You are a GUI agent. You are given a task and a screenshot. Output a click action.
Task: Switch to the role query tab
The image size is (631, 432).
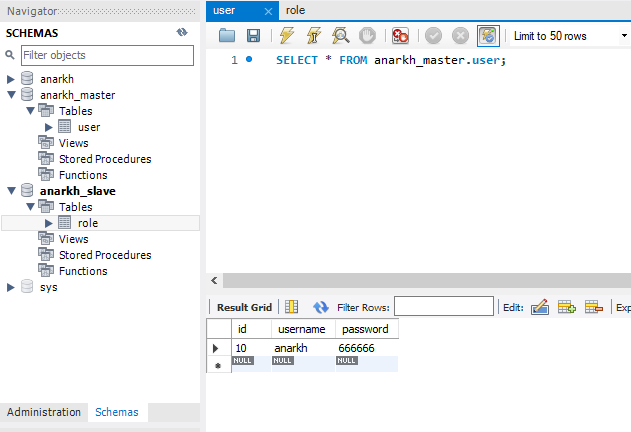click(295, 10)
